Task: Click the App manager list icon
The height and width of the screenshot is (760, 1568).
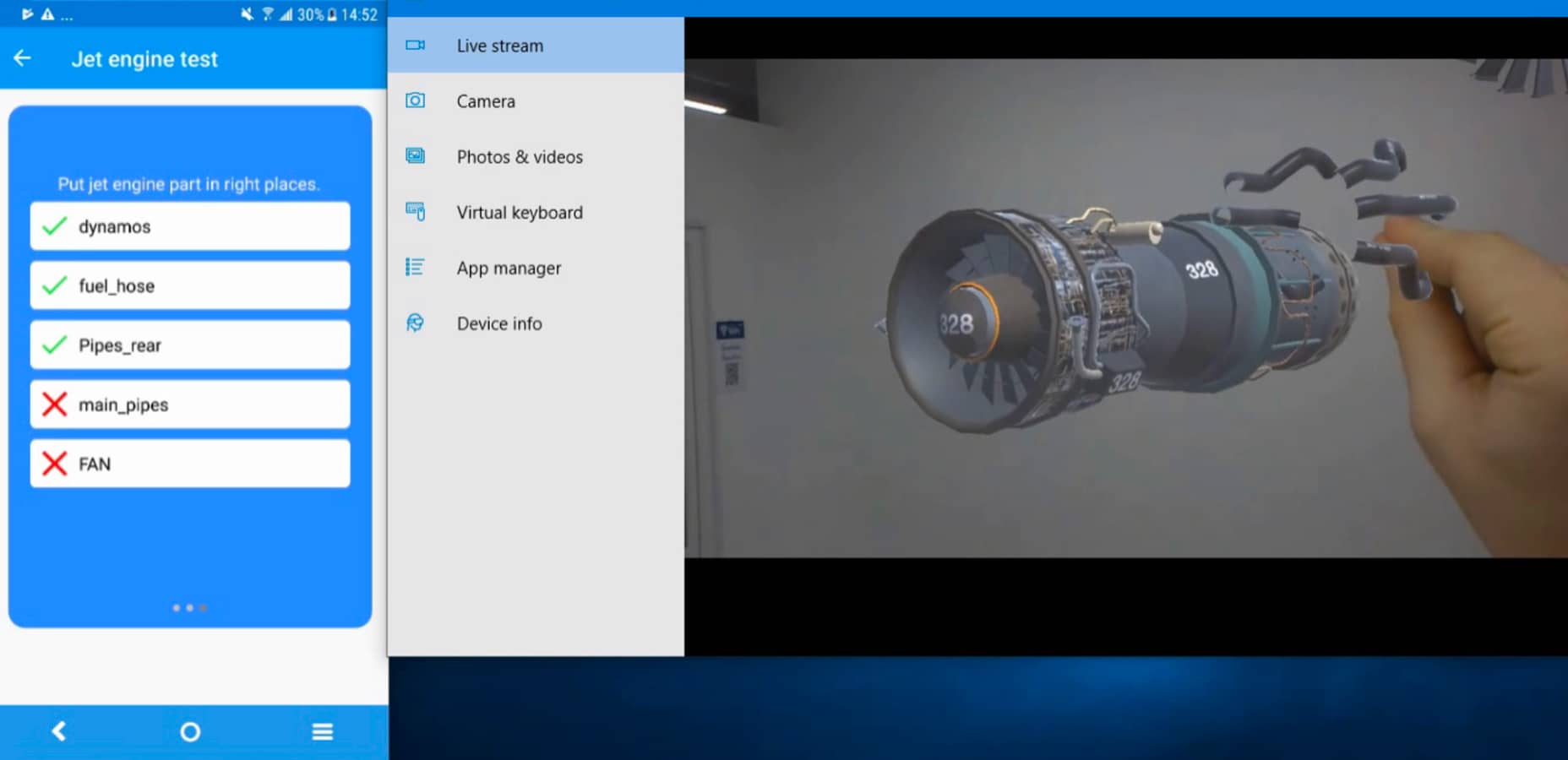Action: (415, 268)
